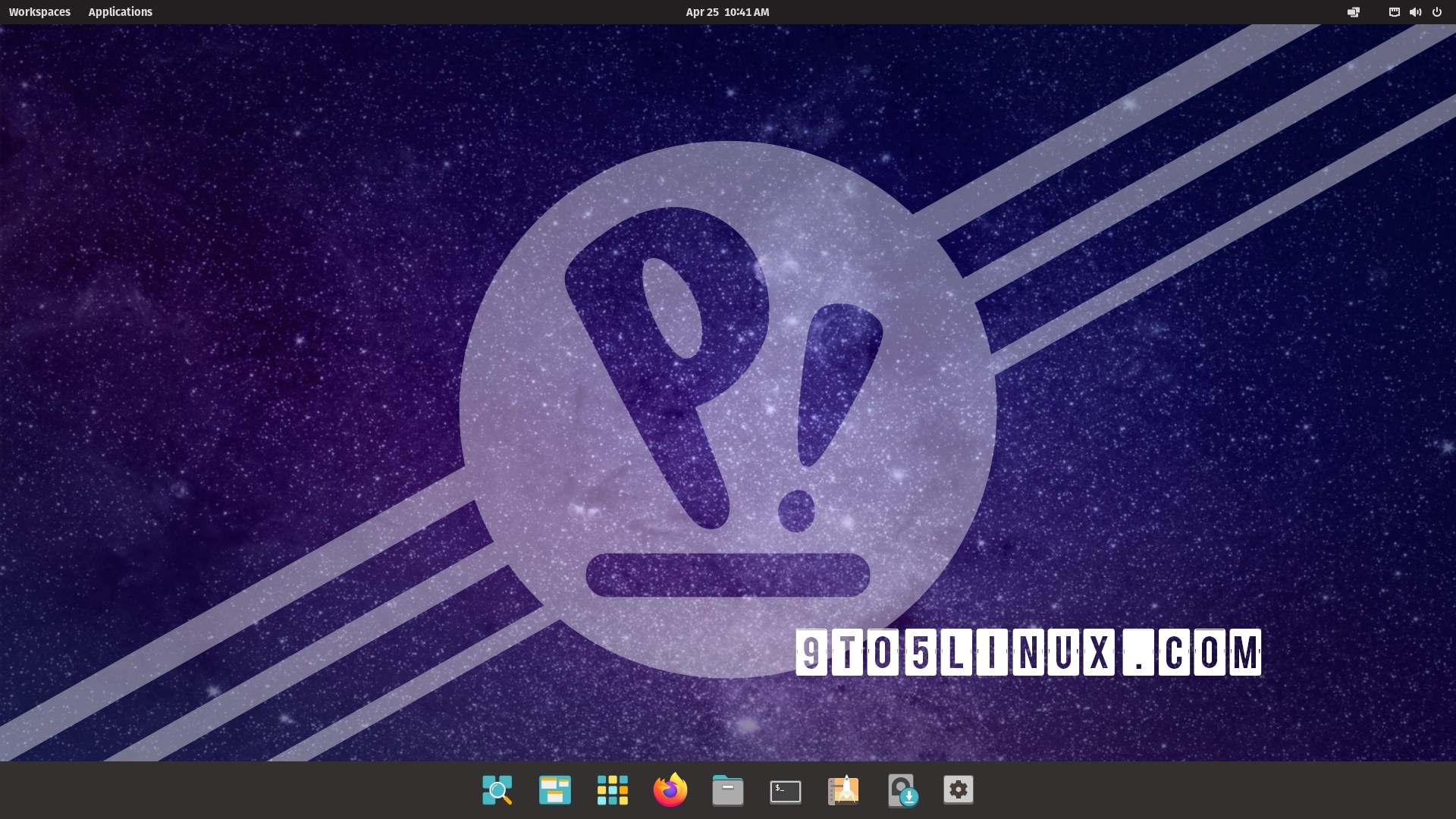Open wired network status indicator
The image size is (1456, 819).
(1394, 12)
